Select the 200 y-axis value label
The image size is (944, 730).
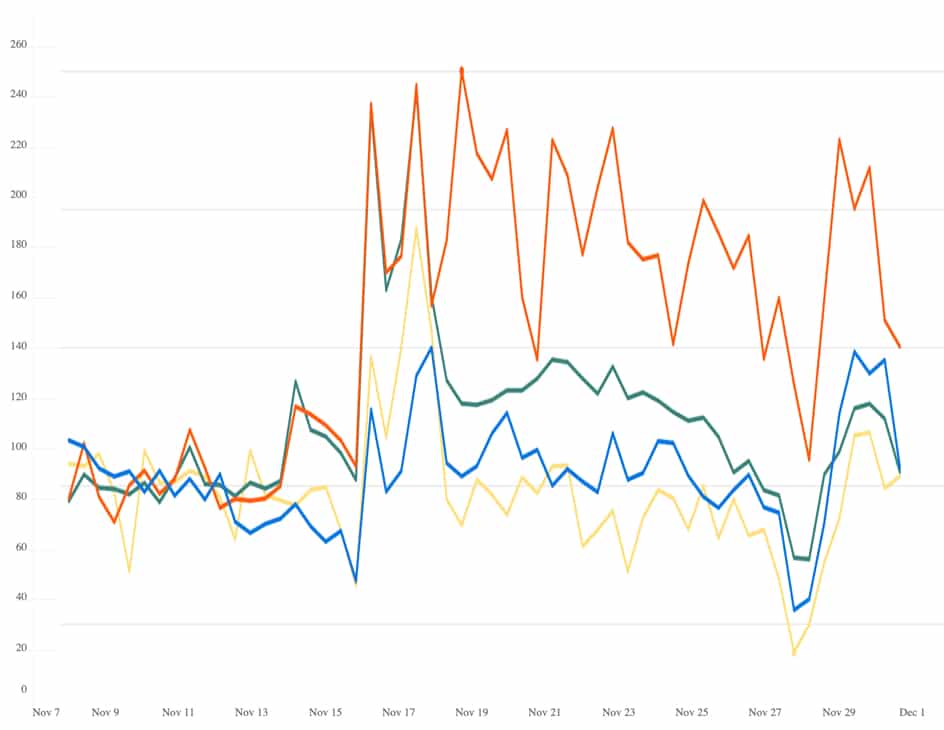click(x=18, y=197)
